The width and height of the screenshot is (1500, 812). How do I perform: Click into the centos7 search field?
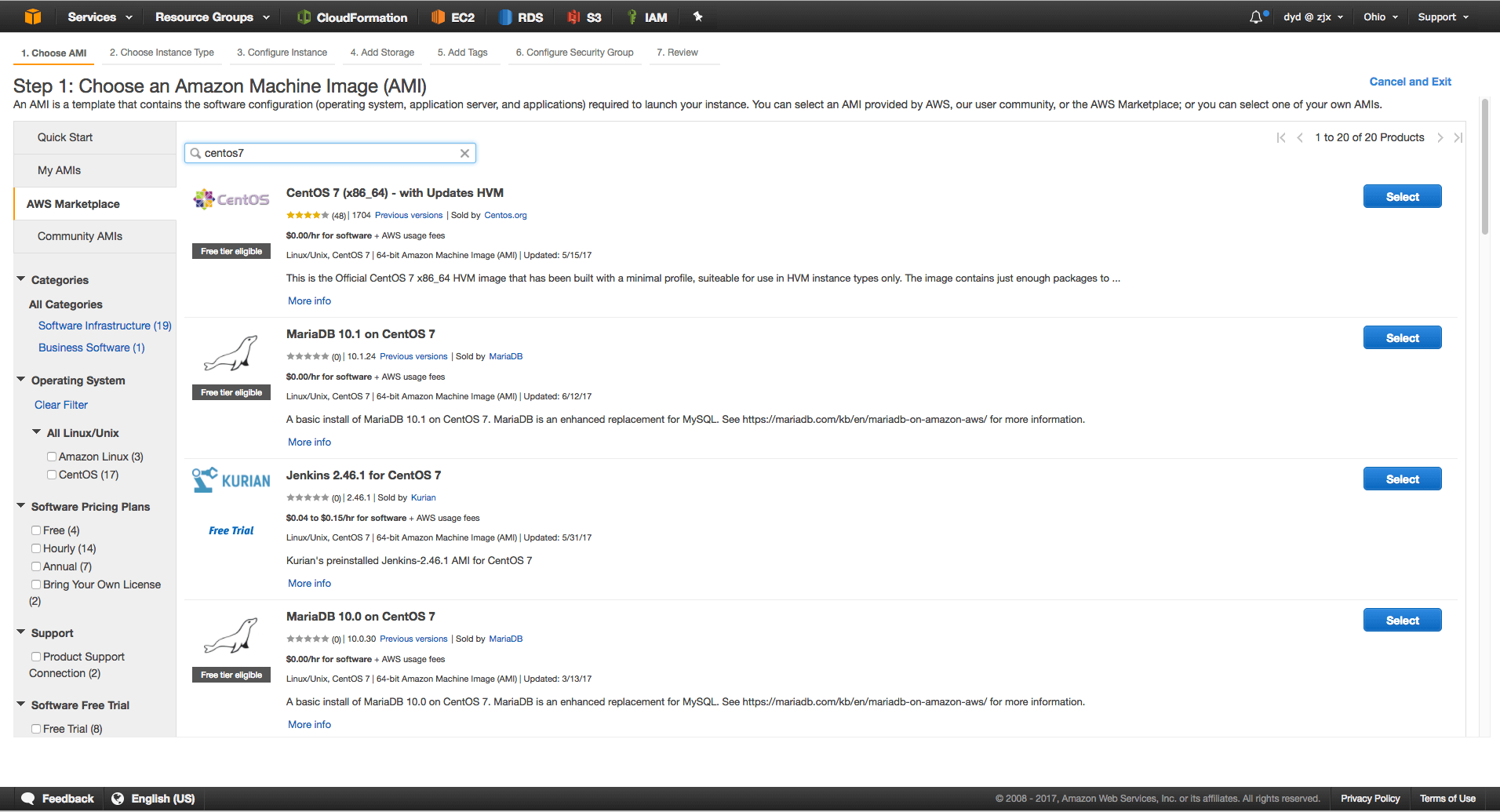(329, 153)
